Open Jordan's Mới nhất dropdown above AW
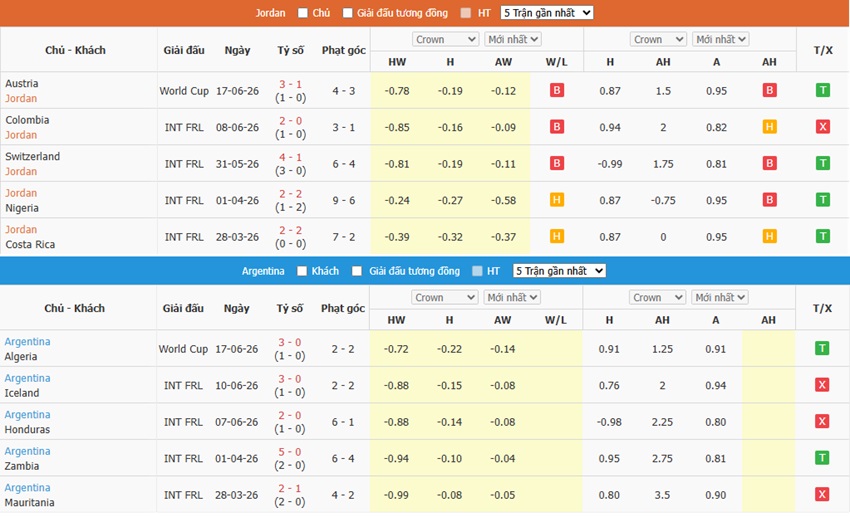The image size is (850, 517). 513,40
